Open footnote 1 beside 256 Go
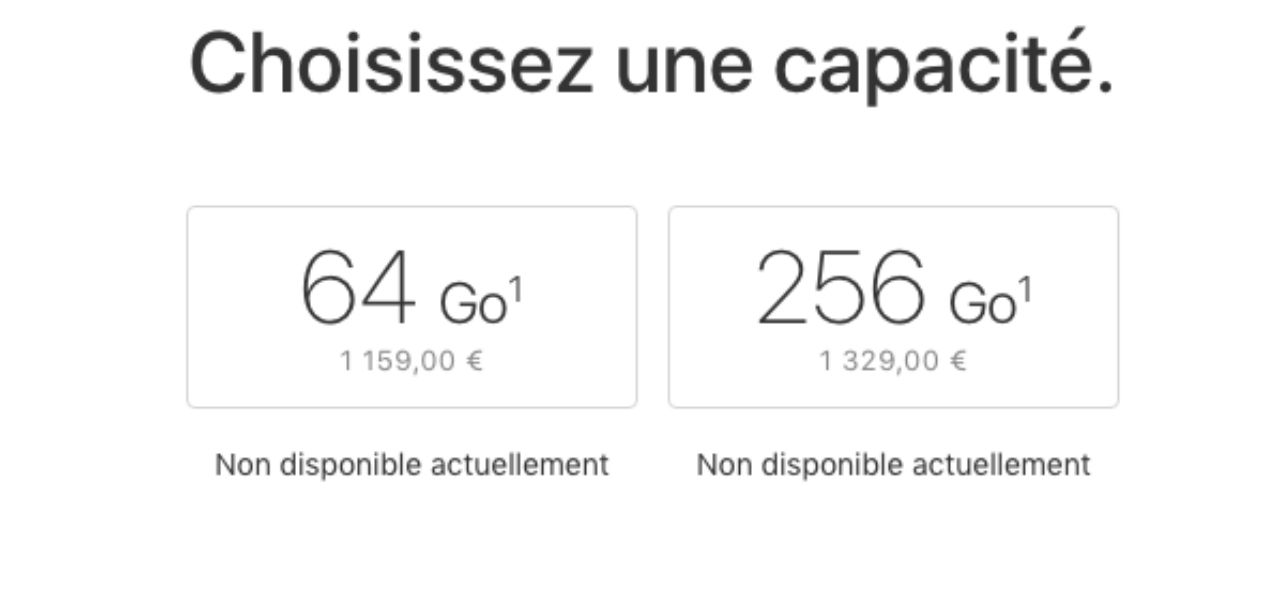The width and height of the screenshot is (1280, 612). click(x=1025, y=288)
